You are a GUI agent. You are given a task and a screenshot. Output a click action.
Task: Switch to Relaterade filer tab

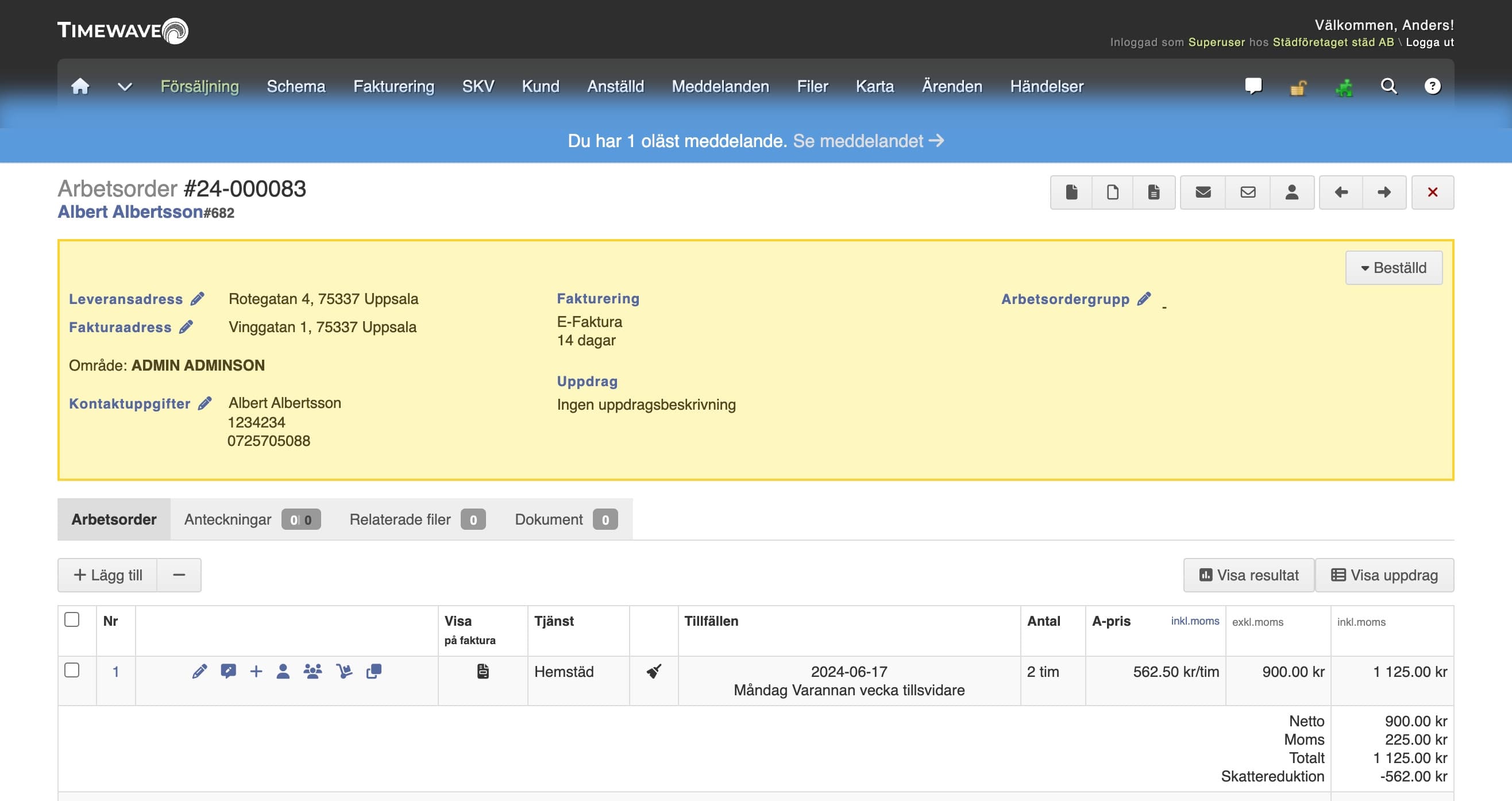417,519
